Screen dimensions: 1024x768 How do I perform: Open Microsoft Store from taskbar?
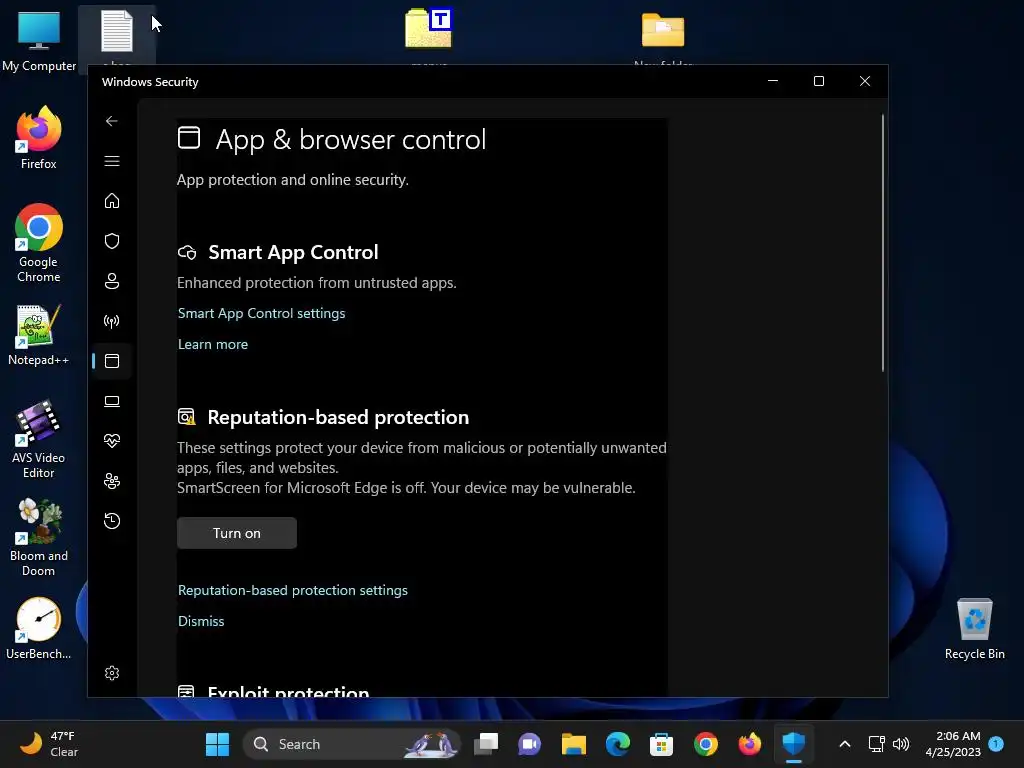pos(662,744)
